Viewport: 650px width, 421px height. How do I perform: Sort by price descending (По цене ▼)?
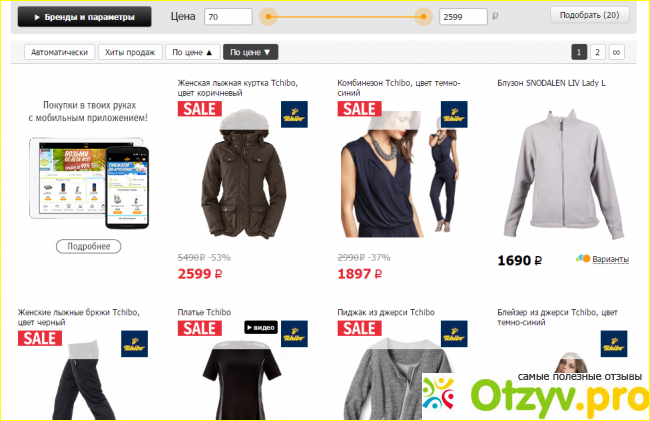point(250,52)
